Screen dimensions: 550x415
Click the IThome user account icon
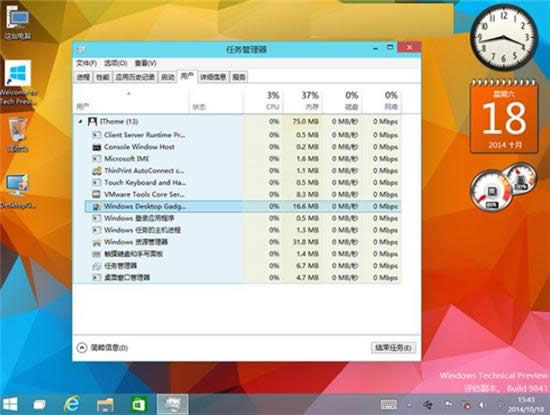[x=92, y=122]
